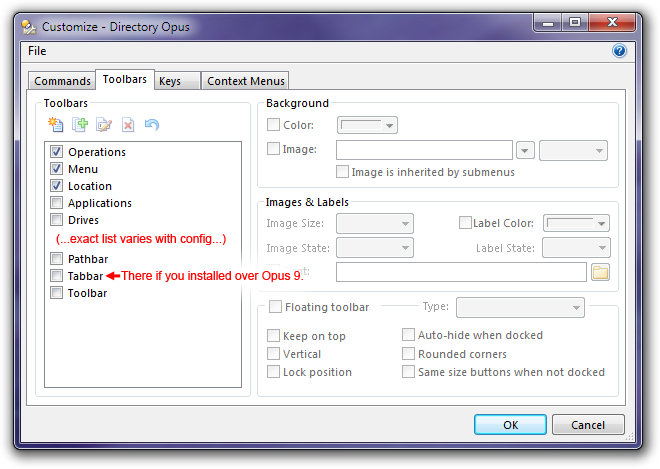Check Same size buttons when not docked
Image resolution: width=660 pixels, height=469 pixels.
(x=408, y=372)
